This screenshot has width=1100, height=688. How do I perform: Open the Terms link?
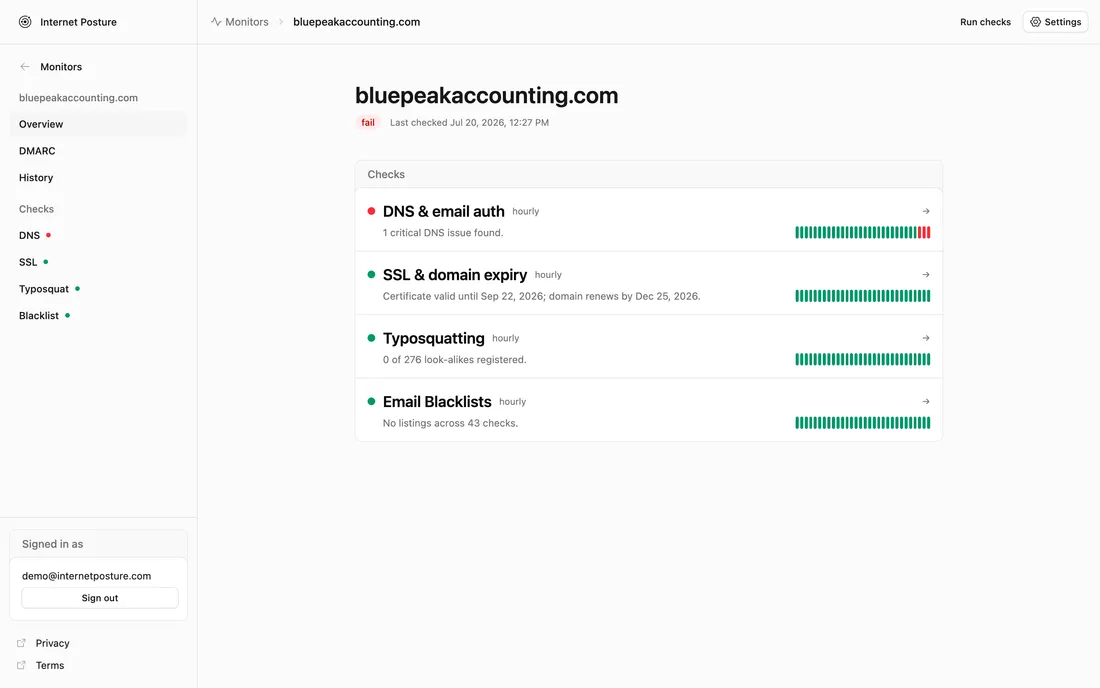coord(50,665)
